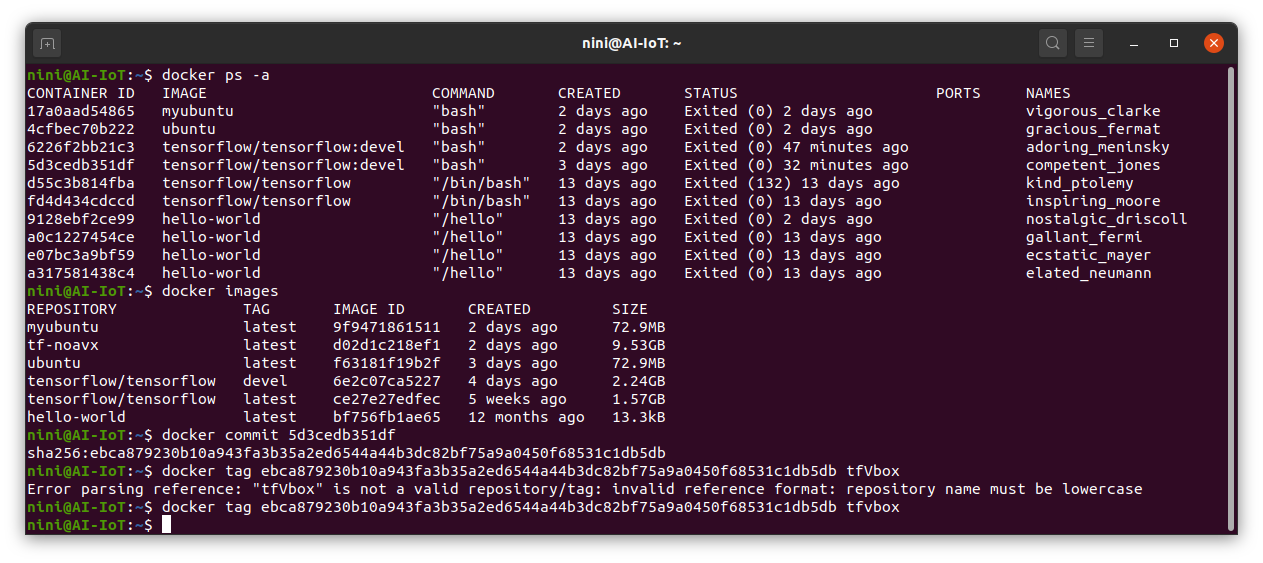
Task: Click image ID bf756fb1ae65
Action: [x=387, y=417]
